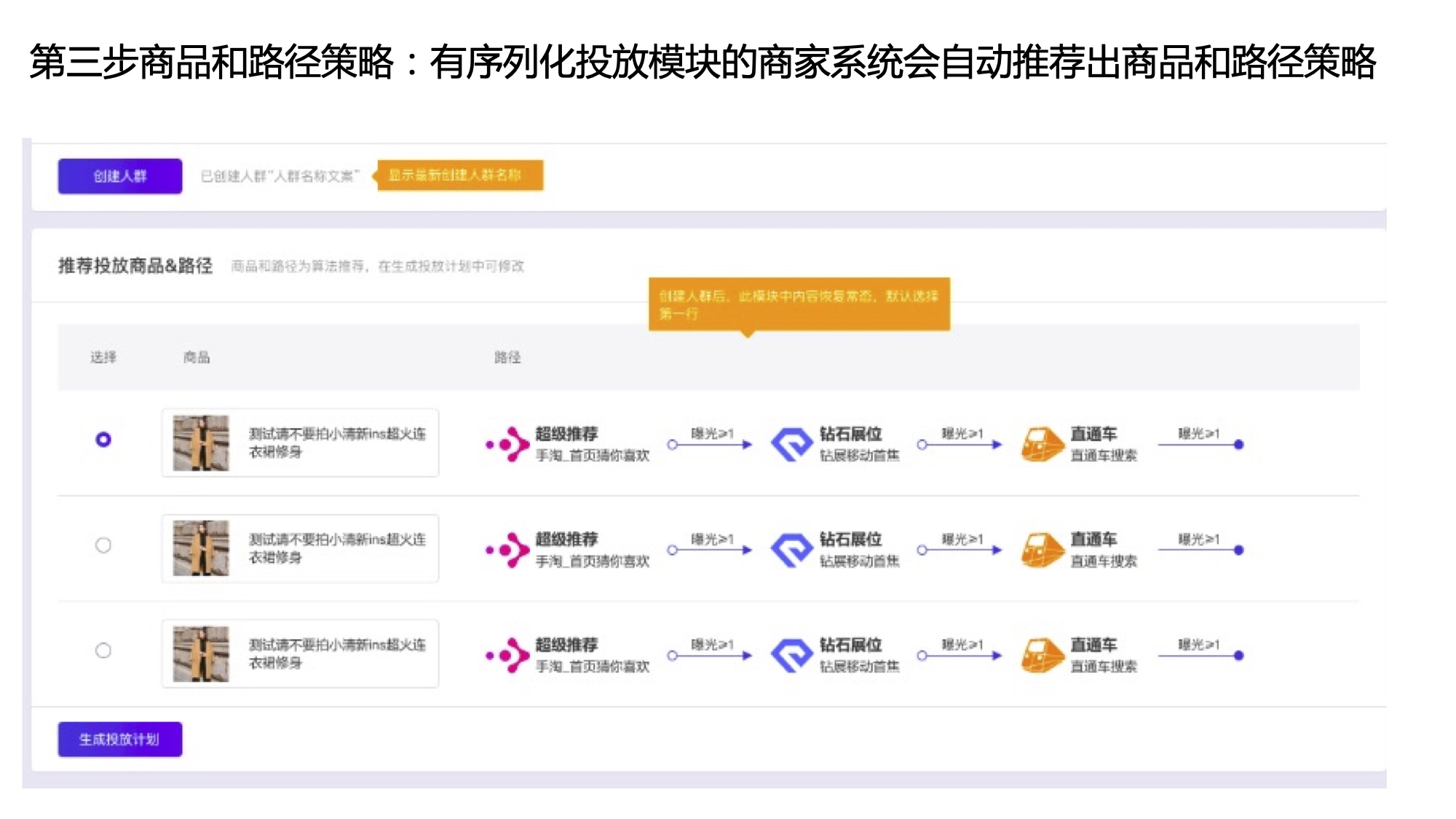This screenshot has width=1456, height=819.
Task: Open third row product thumbnail image
Action: [x=201, y=654]
